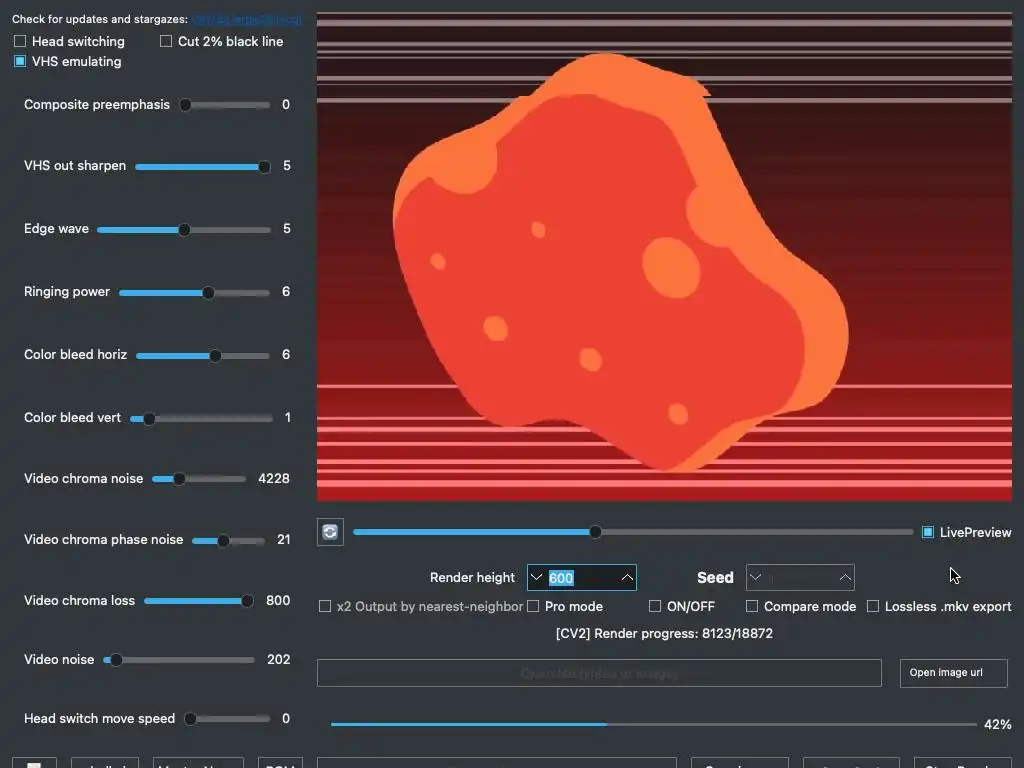
Task: Decrease Seed with the down chevron
Action: (x=756, y=577)
